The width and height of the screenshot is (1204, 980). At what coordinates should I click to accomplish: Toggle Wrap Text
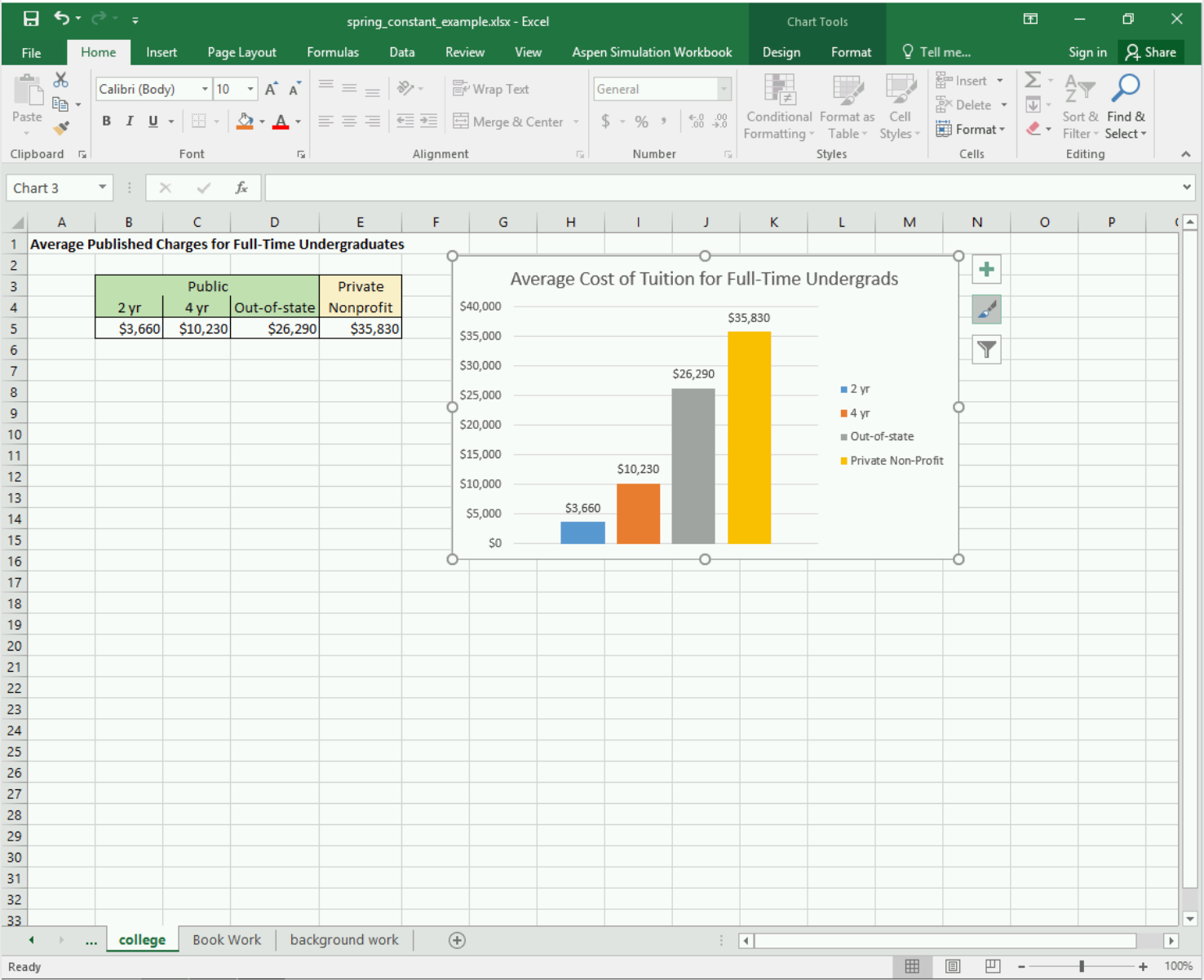point(491,89)
